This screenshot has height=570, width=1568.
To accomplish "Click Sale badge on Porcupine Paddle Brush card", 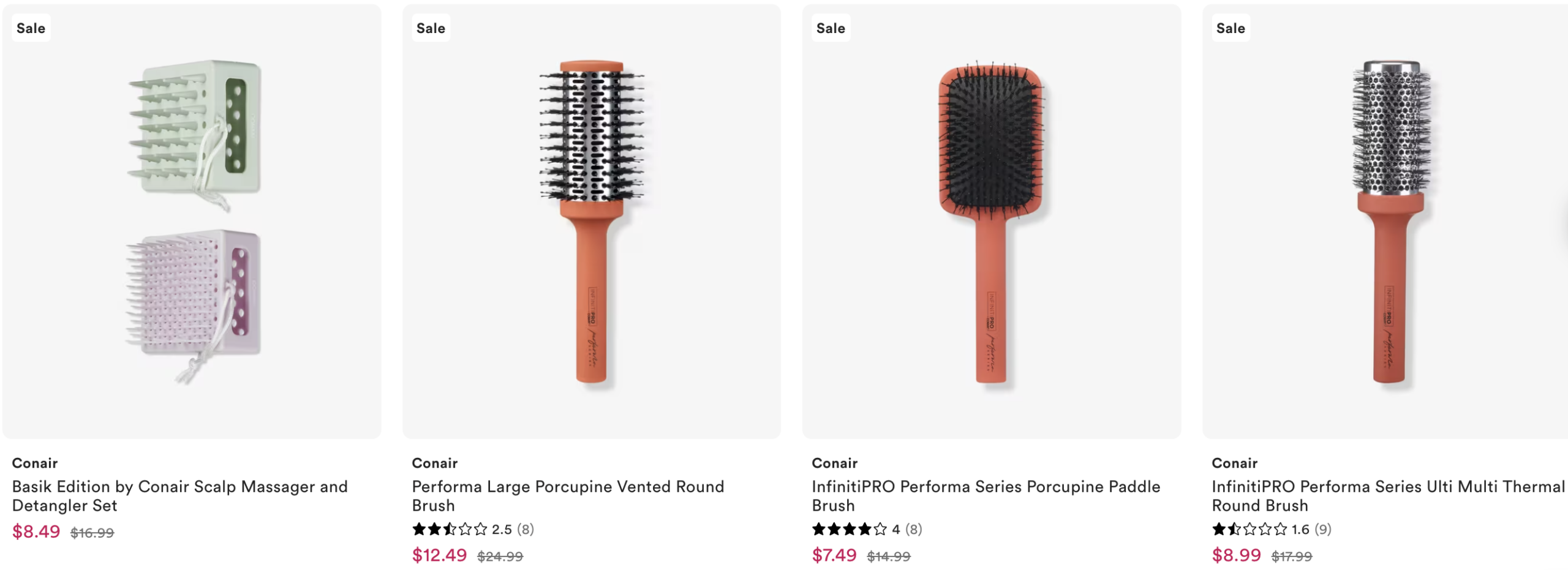I will pyautogui.click(x=831, y=28).
